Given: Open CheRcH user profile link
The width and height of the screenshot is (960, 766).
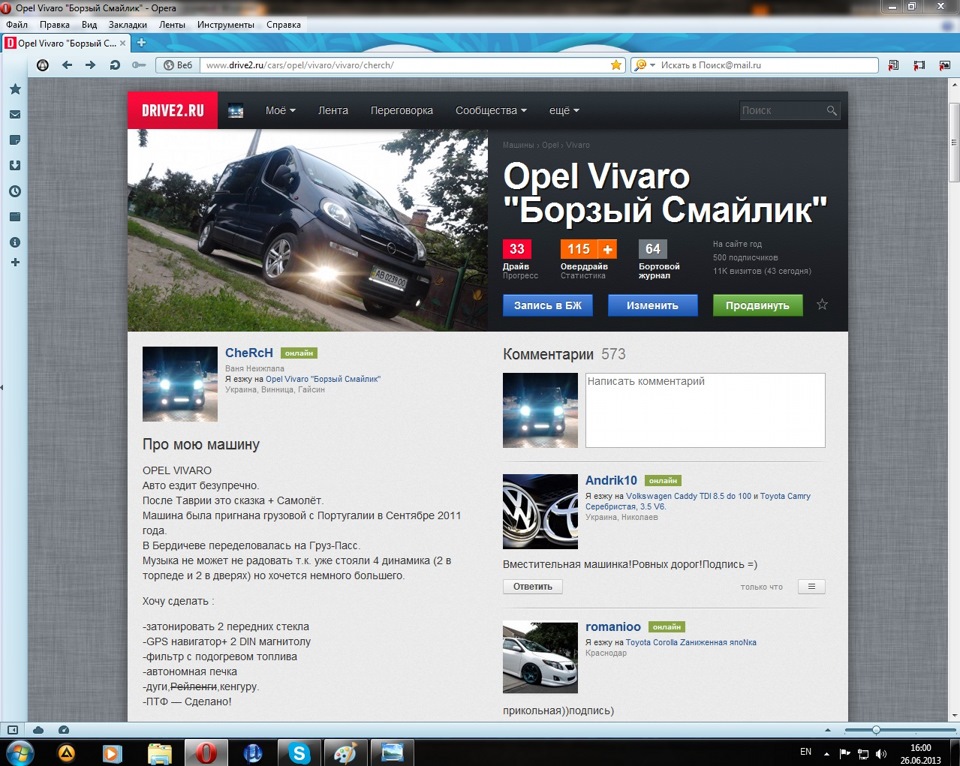Looking at the screenshot, I should click(x=249, y=353).
